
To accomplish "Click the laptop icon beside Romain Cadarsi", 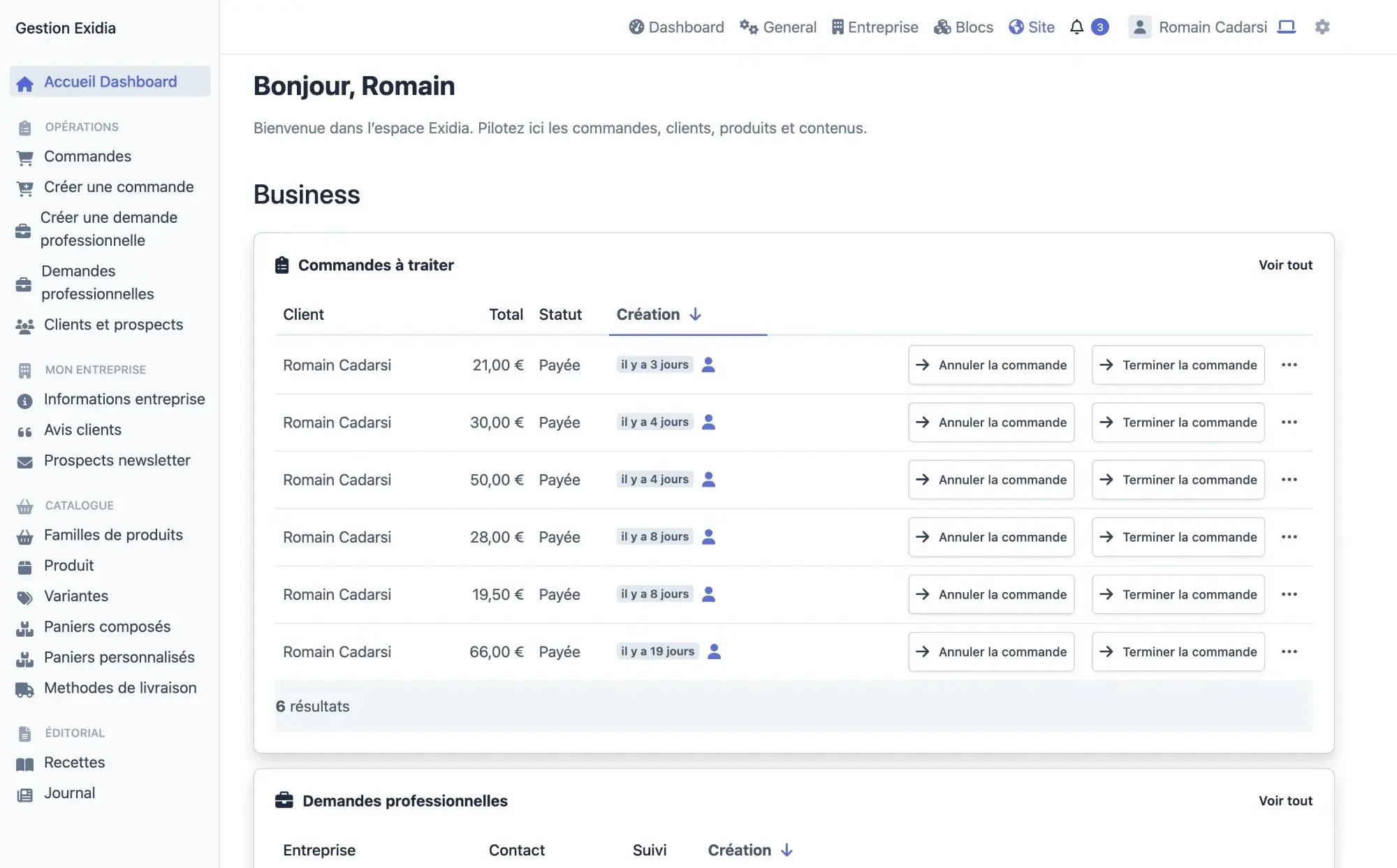I will 1287,27.
